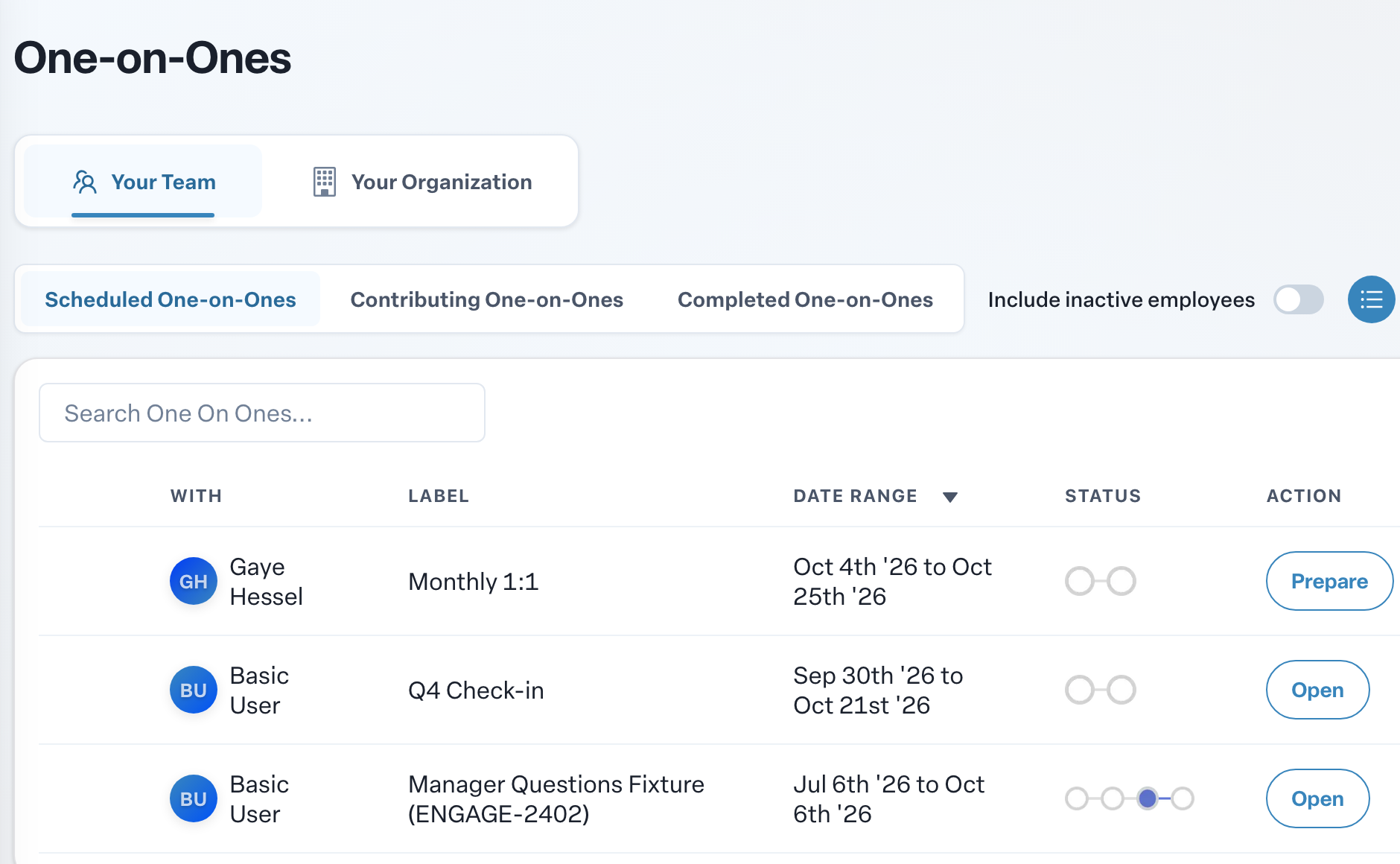Image resolution: width=1400 pixels, height=864 pixels.
Task: Click the name Gaye Hessel
Action: click(266, 581)
